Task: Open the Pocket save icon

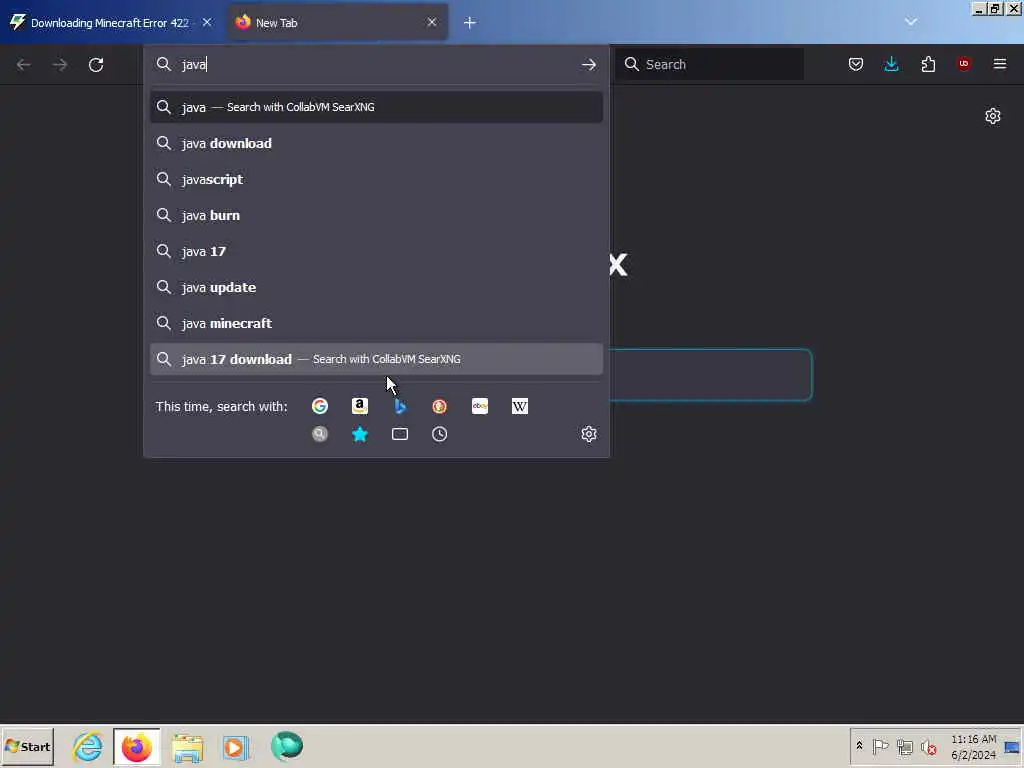Action: pyautogui.click(x=856, y=64)
